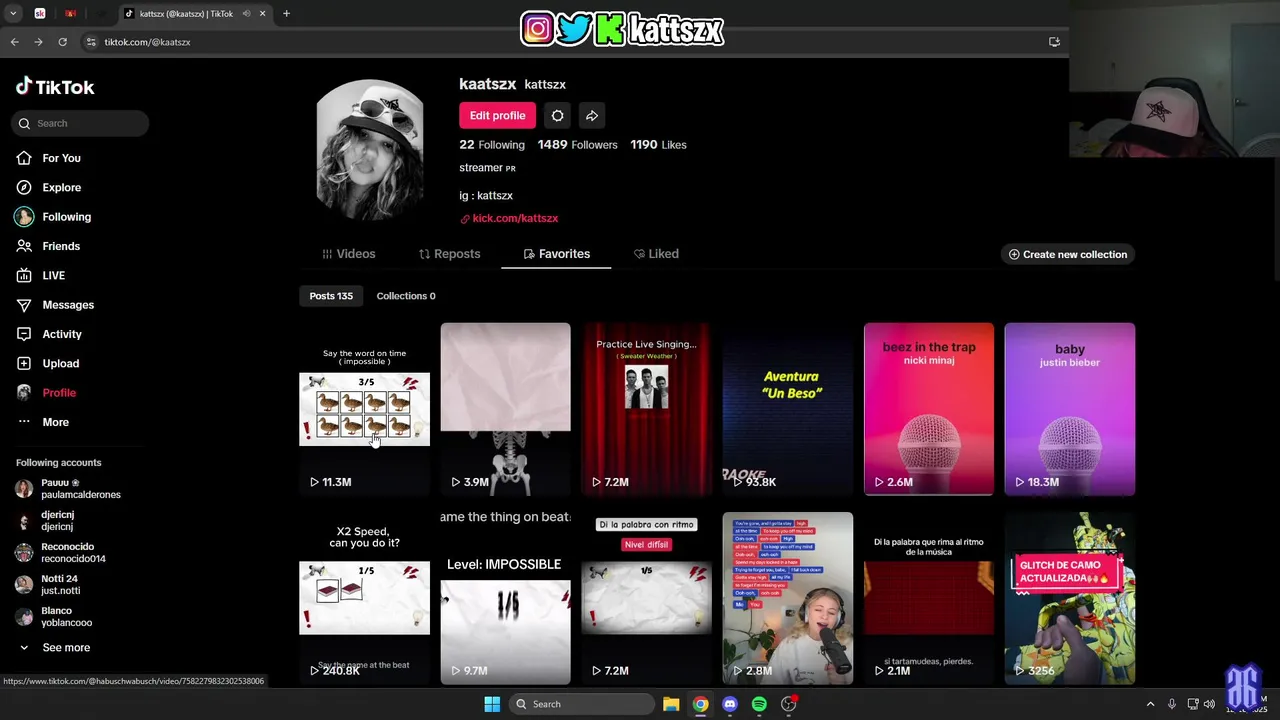Open the GLITCH DE CAMO ACTUALIZADA video
The image size is (1280, 720).
click(1070, 598)
